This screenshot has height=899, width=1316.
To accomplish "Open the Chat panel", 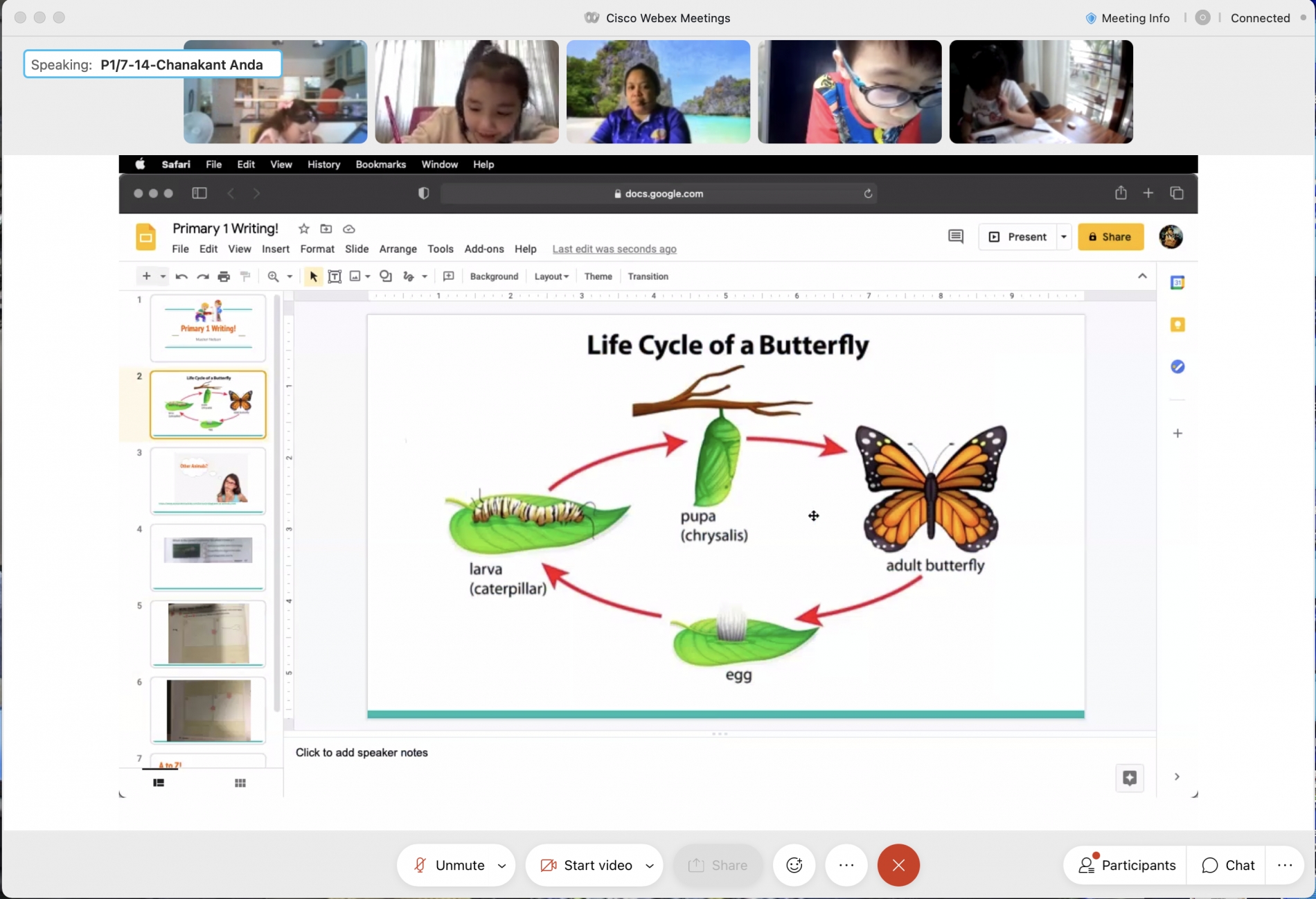I will pos(1228,865).
